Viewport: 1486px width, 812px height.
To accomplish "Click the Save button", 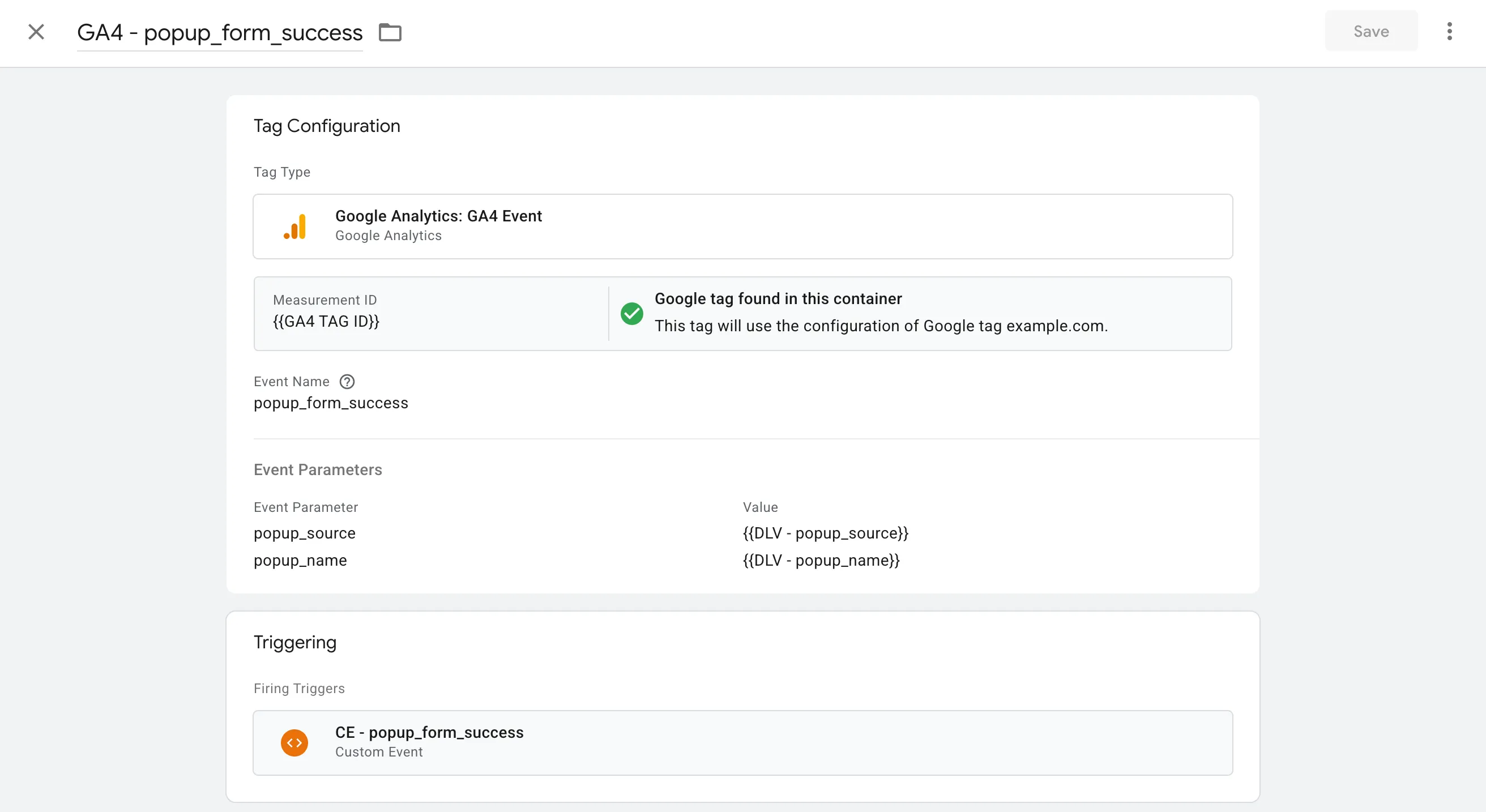I will (1370, 31).
